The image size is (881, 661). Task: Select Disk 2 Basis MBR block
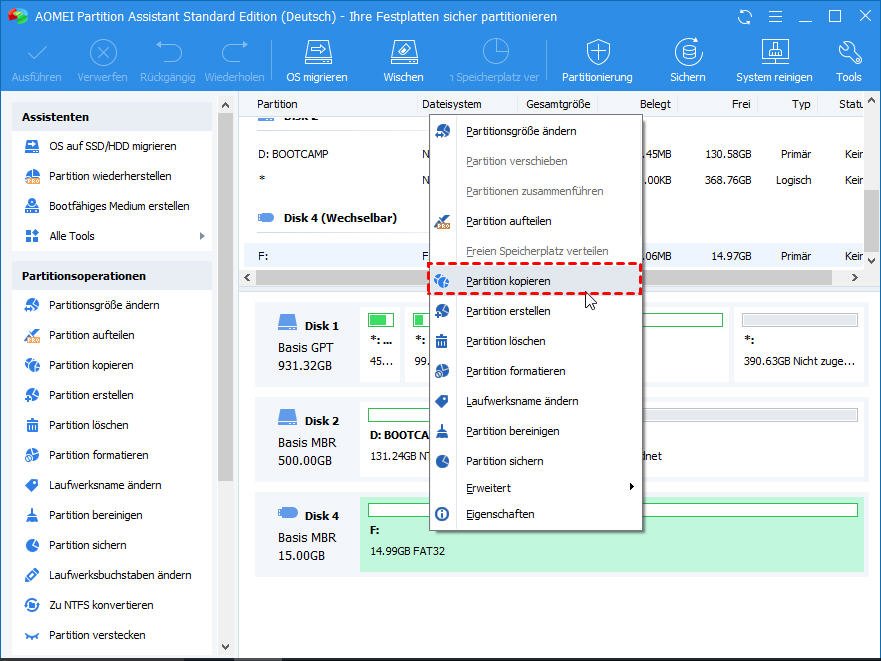308,440
